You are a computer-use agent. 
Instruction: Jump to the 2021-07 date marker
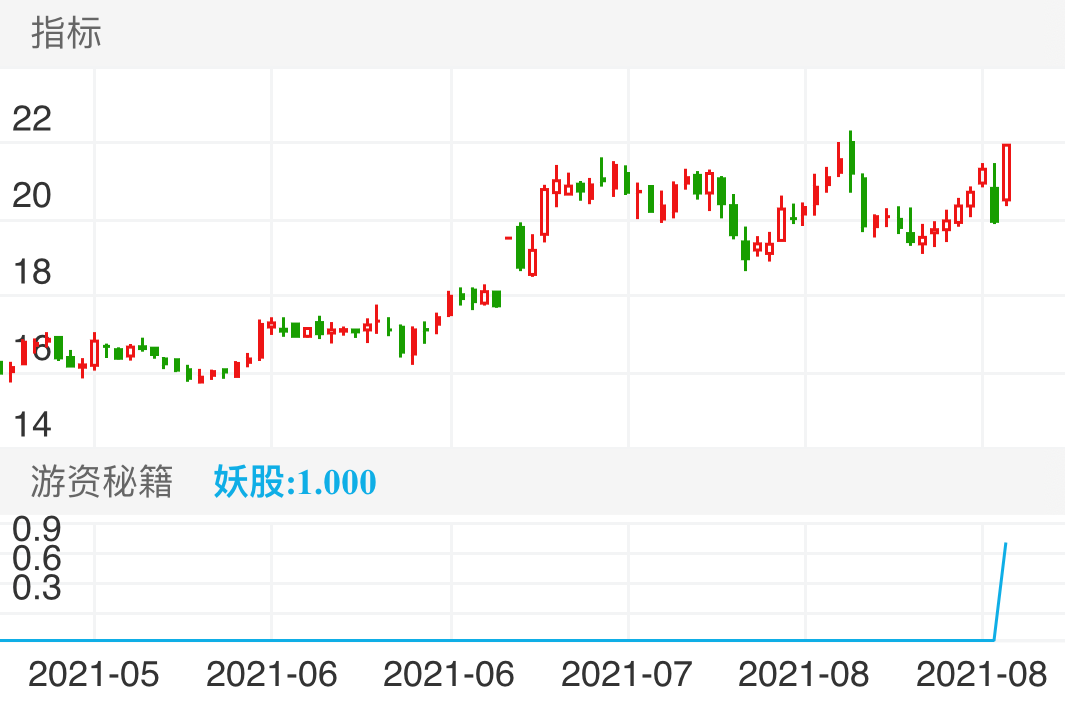click(x=626, y=674)
